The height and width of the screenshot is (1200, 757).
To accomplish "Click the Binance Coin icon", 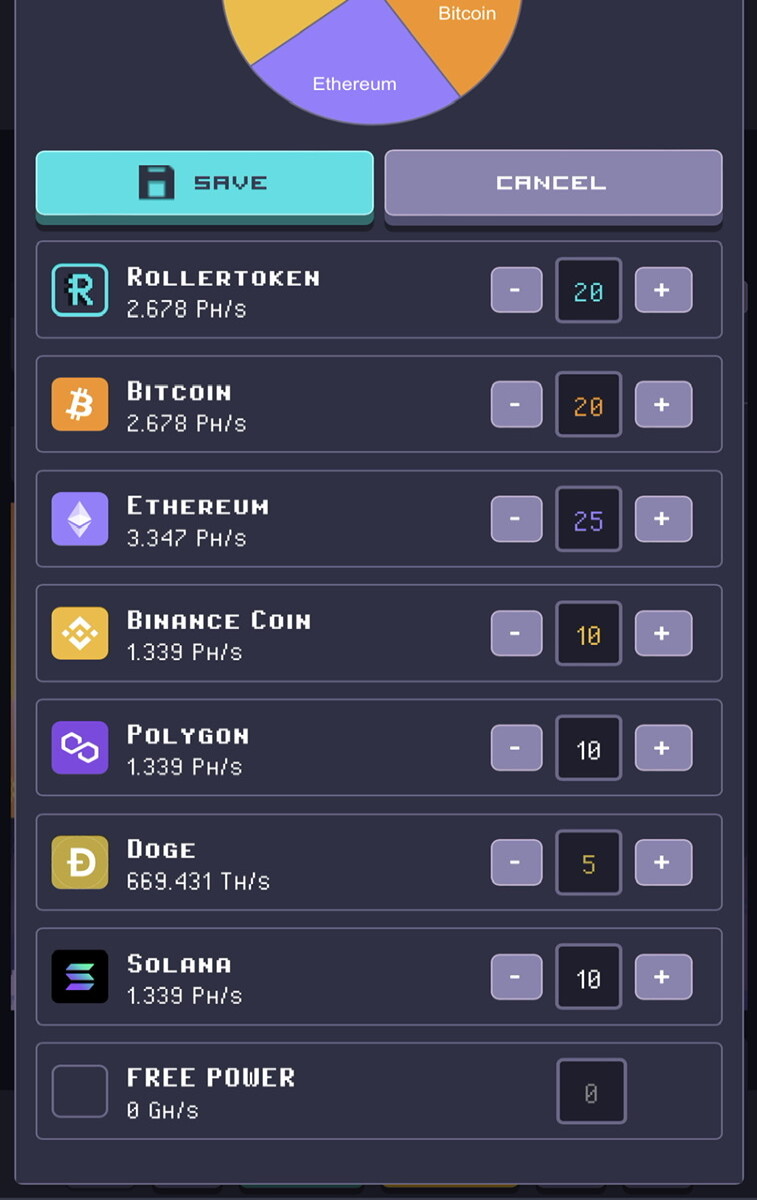I will click(80, 633).
